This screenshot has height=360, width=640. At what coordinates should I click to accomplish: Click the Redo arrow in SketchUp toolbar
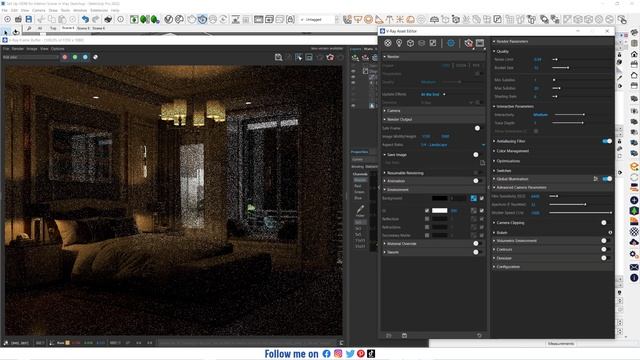[96, 19]
